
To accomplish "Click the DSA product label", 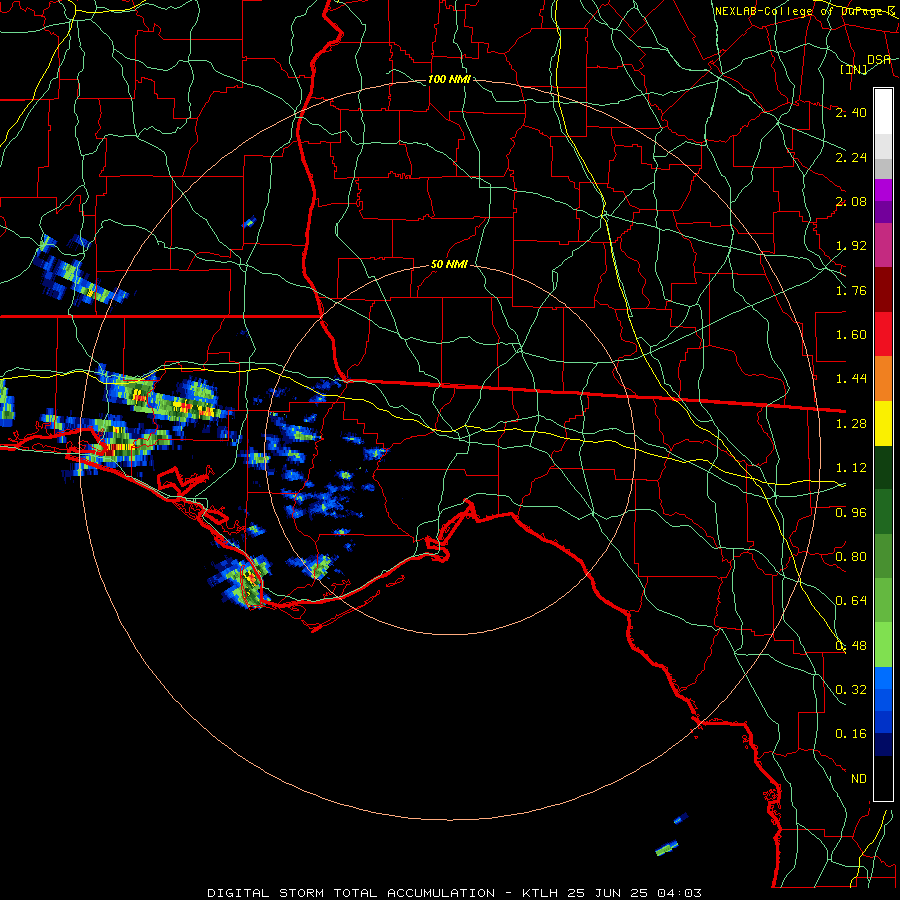I will (879, 59).
